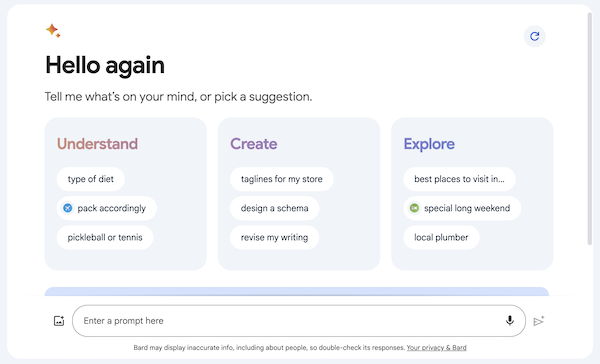This screenshot has width=600, height=364.
Task: Click the green icon on special long weekend
Action: [x=414, y=208]
